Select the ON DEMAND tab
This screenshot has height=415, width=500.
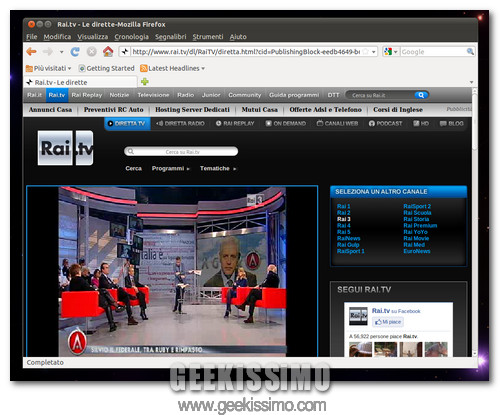[x=286, y=123]
